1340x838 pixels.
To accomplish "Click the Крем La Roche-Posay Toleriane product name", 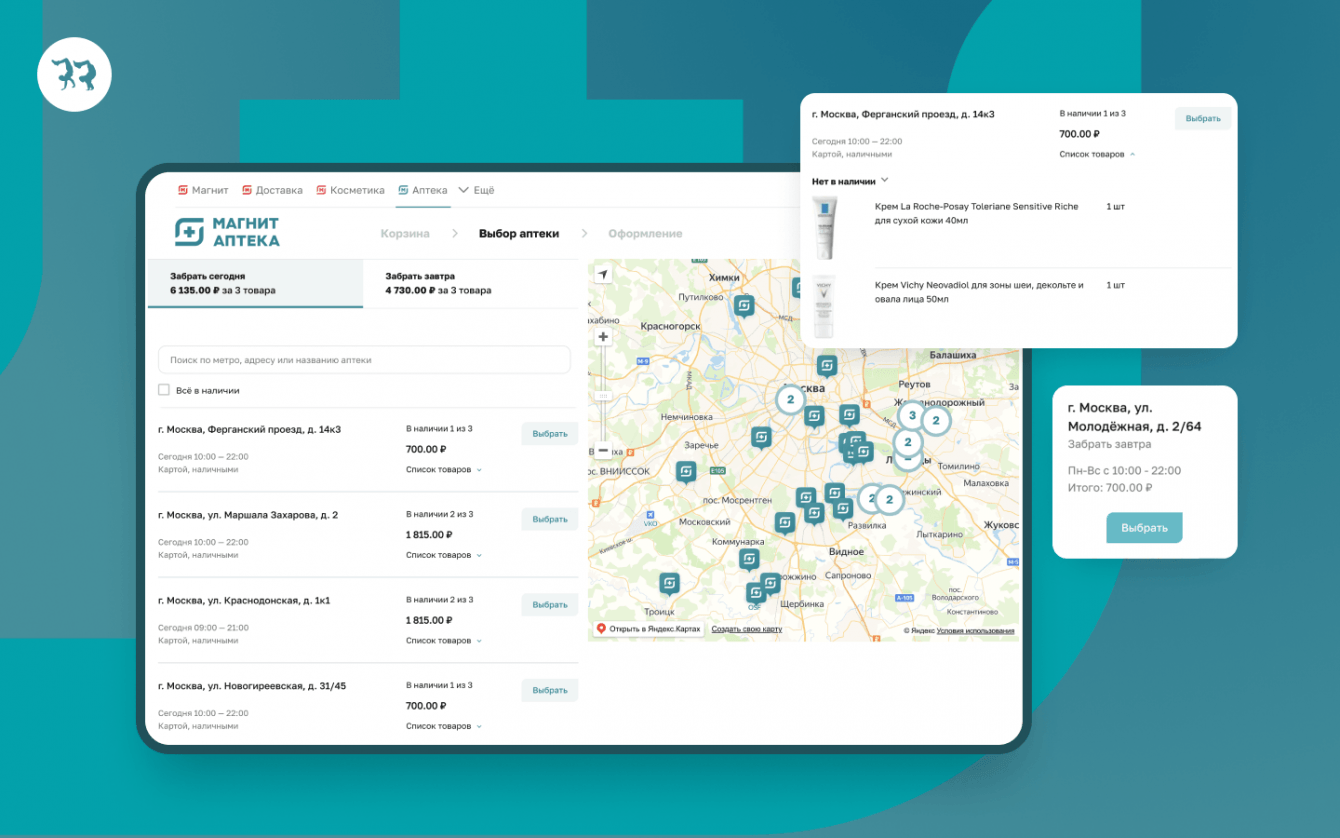I will pos(976,213).
